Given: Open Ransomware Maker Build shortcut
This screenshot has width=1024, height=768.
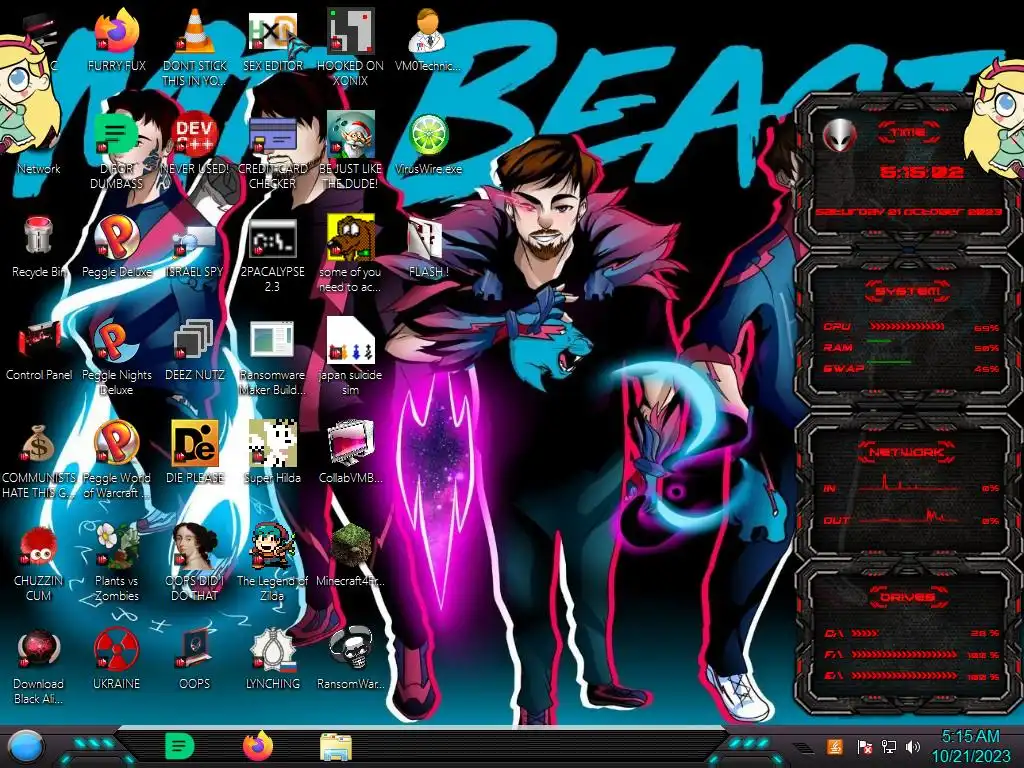Looking at the screenshot, I should (x=272, y=340).
